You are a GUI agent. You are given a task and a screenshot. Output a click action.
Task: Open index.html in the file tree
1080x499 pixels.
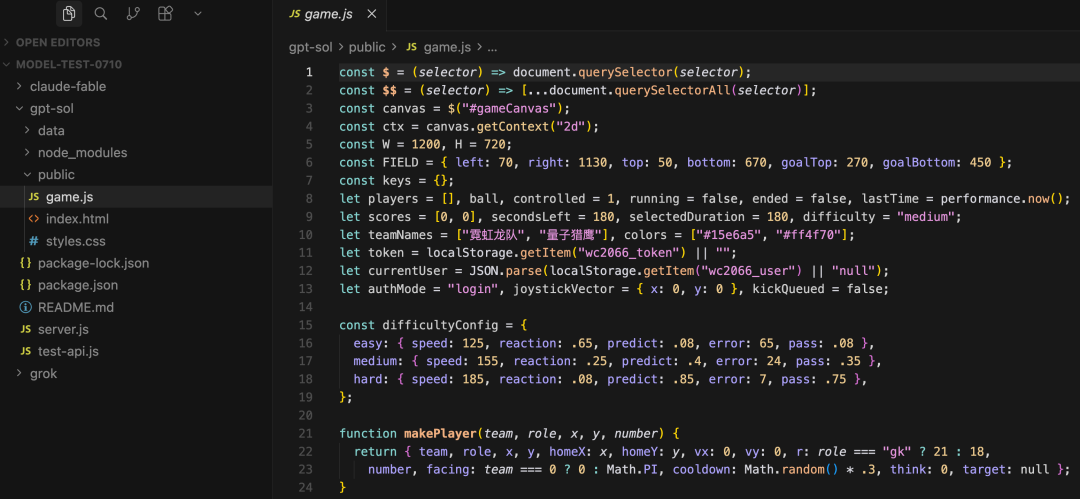136,218
